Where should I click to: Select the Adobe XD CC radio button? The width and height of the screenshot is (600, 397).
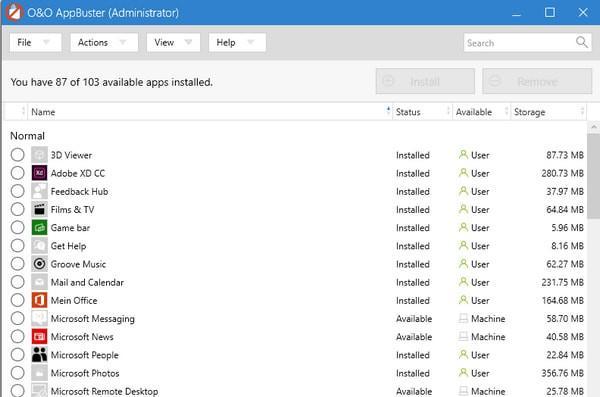(x=18, y=173)
